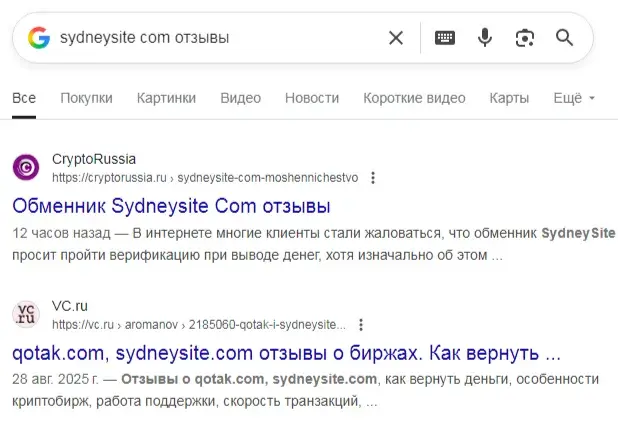Open search by image camera icon
The image size is (618, 429).
point(525,38)
